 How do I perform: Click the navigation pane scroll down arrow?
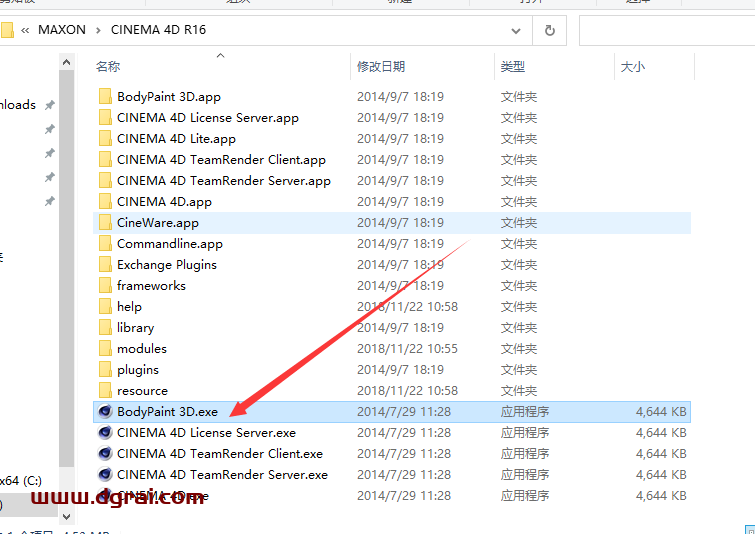pyautogui.click(x=66, y=517)
